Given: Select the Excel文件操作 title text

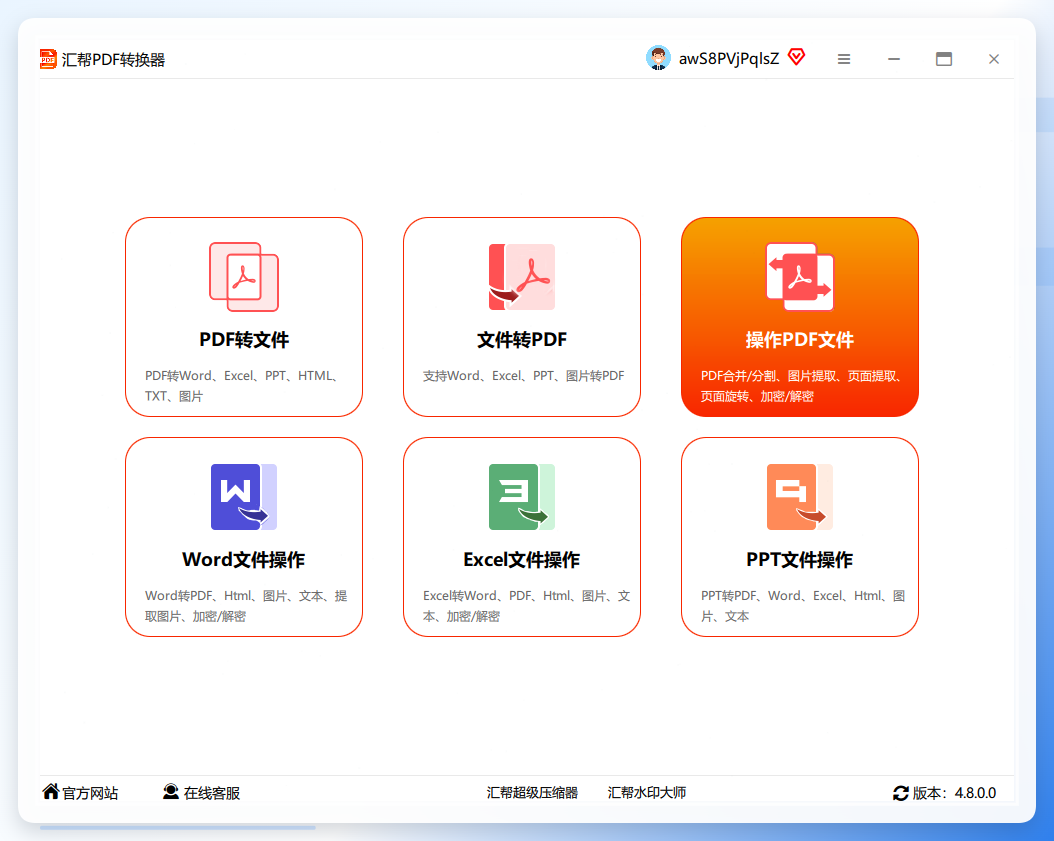Looking at the screenshot, I should click(522, 559).
